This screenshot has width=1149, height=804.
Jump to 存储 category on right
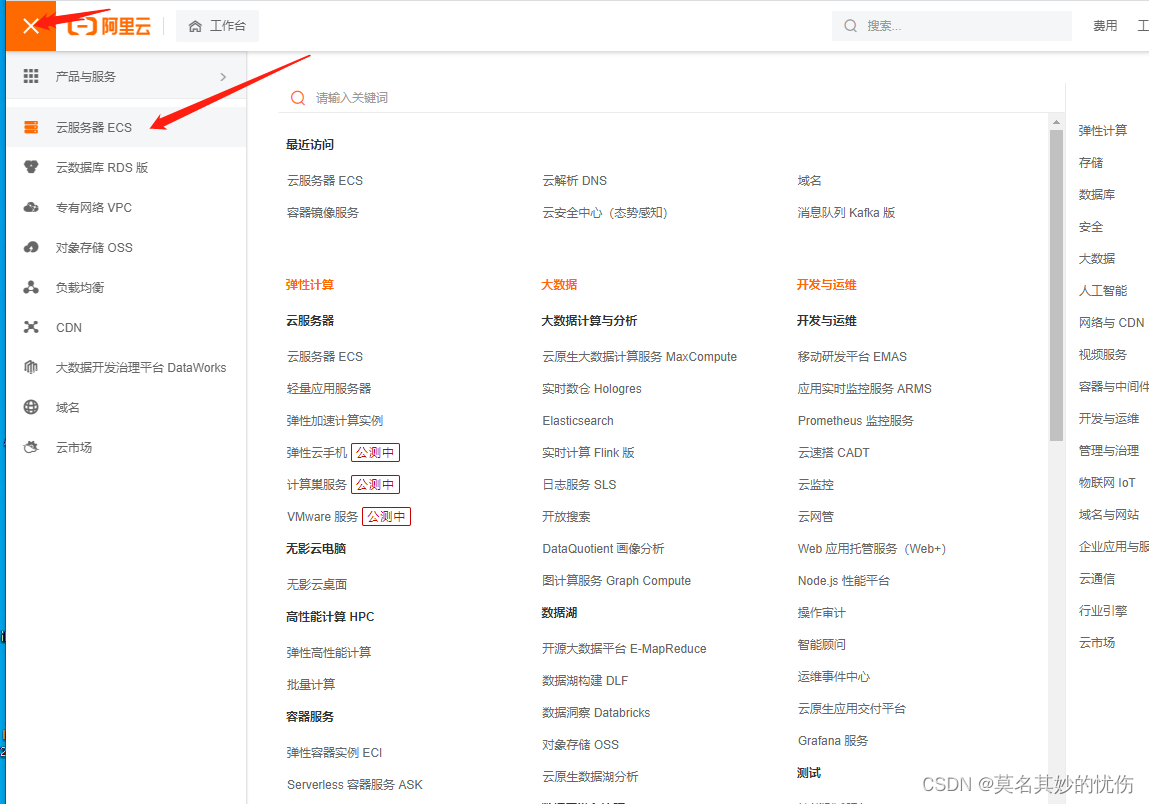tap(1090, 163)
